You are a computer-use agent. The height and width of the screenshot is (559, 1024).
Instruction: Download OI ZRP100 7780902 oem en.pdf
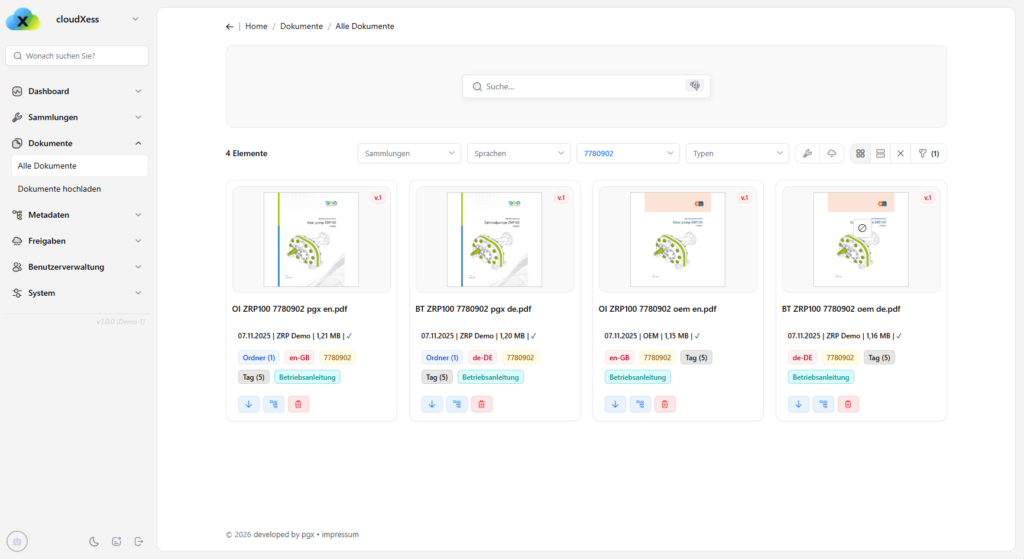point(615,404)
